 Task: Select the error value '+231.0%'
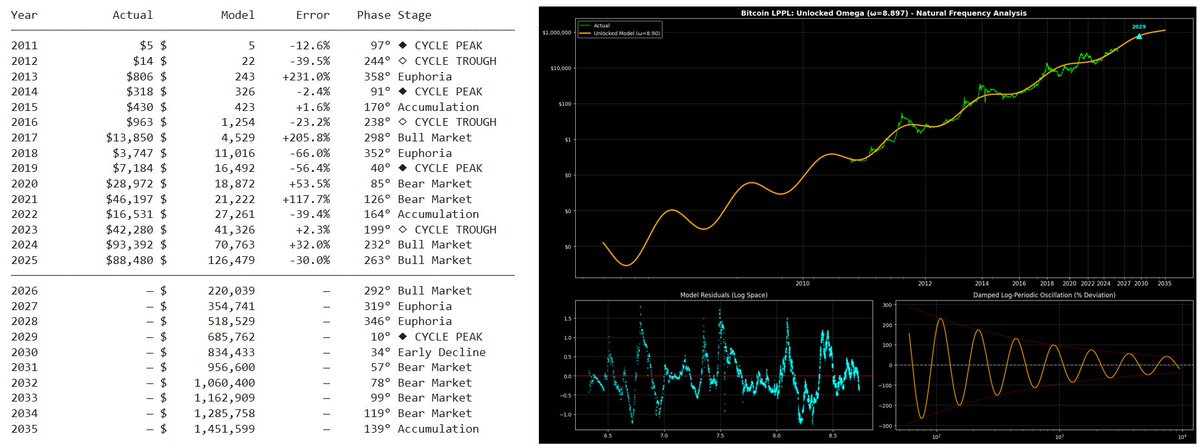click(x=307, y=76)
